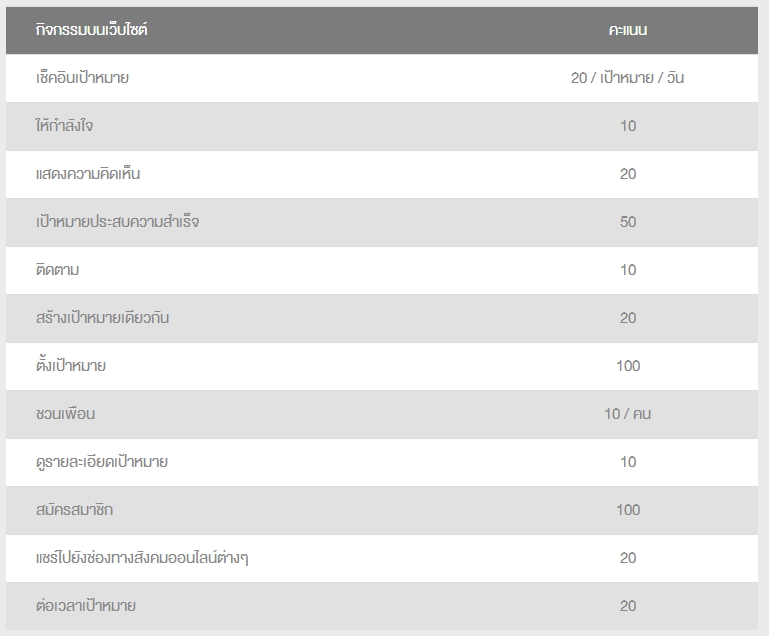Image resolution: width=769 pixels, height=636 pixels.
Task: Click the score 50 value
Action: click(628, 222)
